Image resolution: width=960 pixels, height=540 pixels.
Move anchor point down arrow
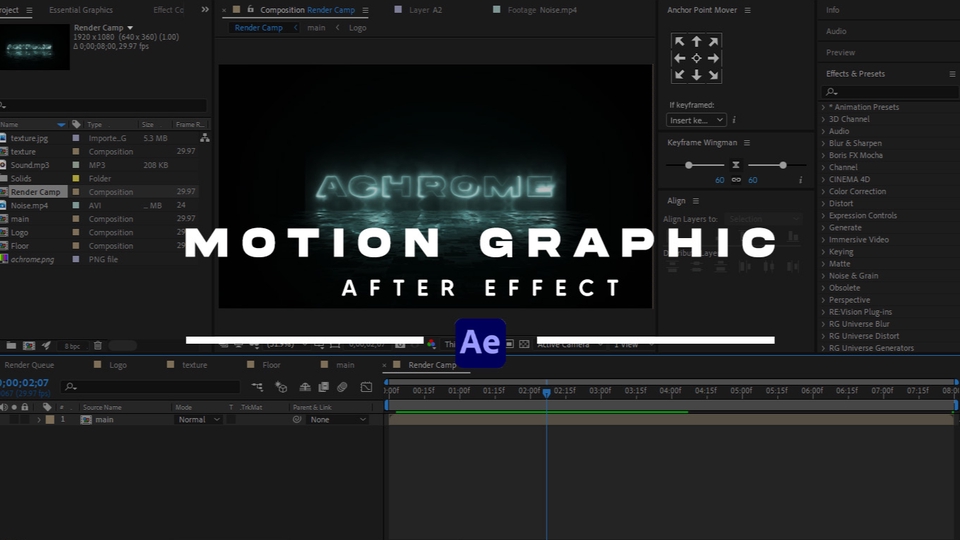[696, 75]
